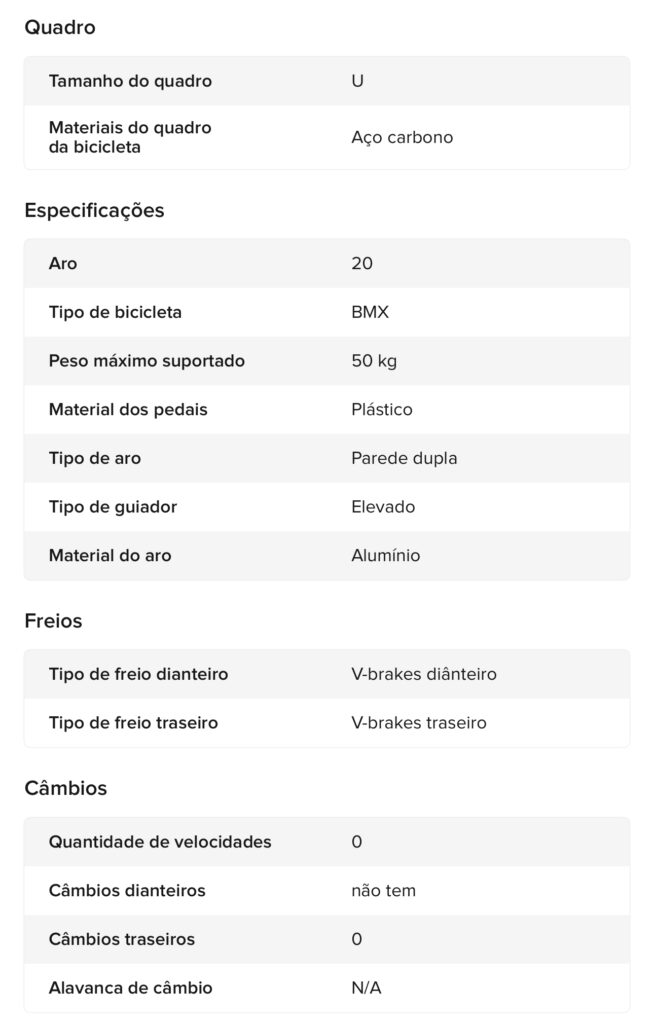
Task: Click the não tem front derailleur value
Action: pyautogui.click(x=384, y=891)
